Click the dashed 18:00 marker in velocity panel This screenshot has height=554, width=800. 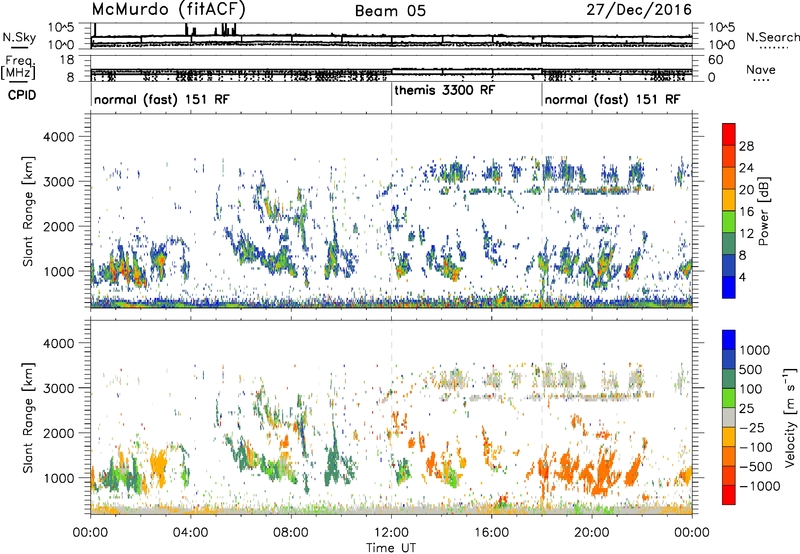pos(542,417)
